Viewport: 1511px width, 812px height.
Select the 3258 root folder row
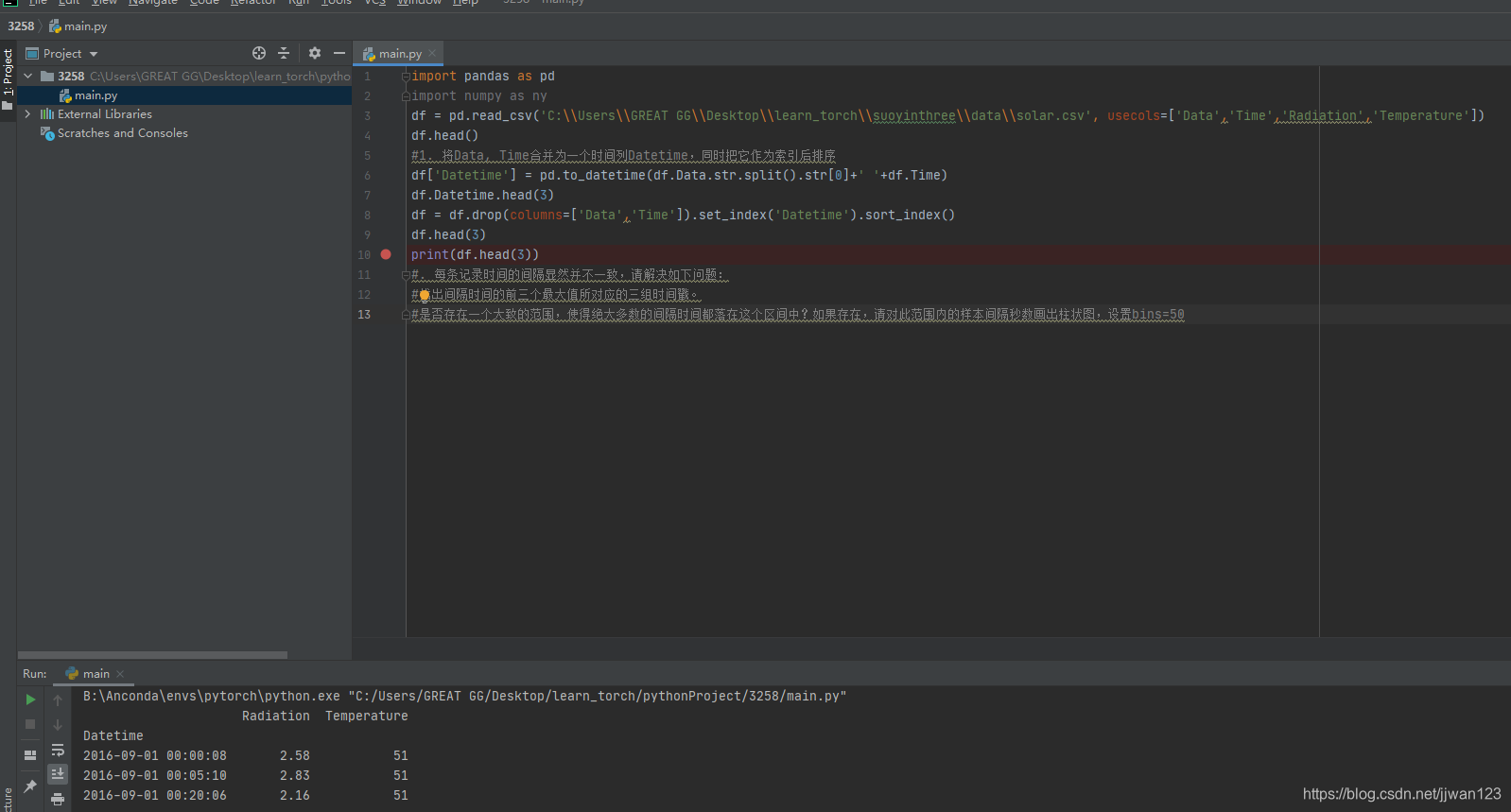click(184, 76)
